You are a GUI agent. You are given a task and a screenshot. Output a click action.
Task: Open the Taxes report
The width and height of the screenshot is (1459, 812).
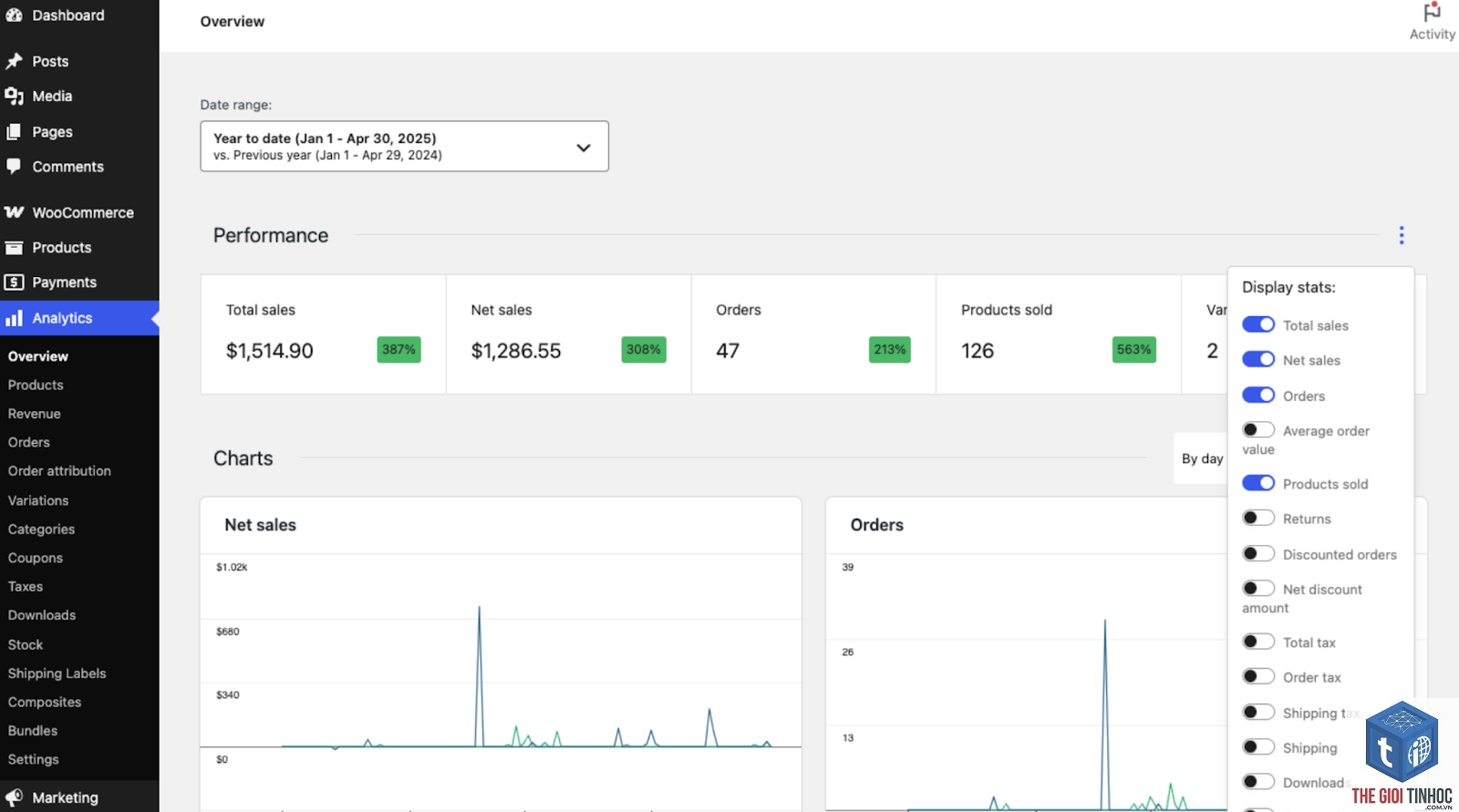26,587
